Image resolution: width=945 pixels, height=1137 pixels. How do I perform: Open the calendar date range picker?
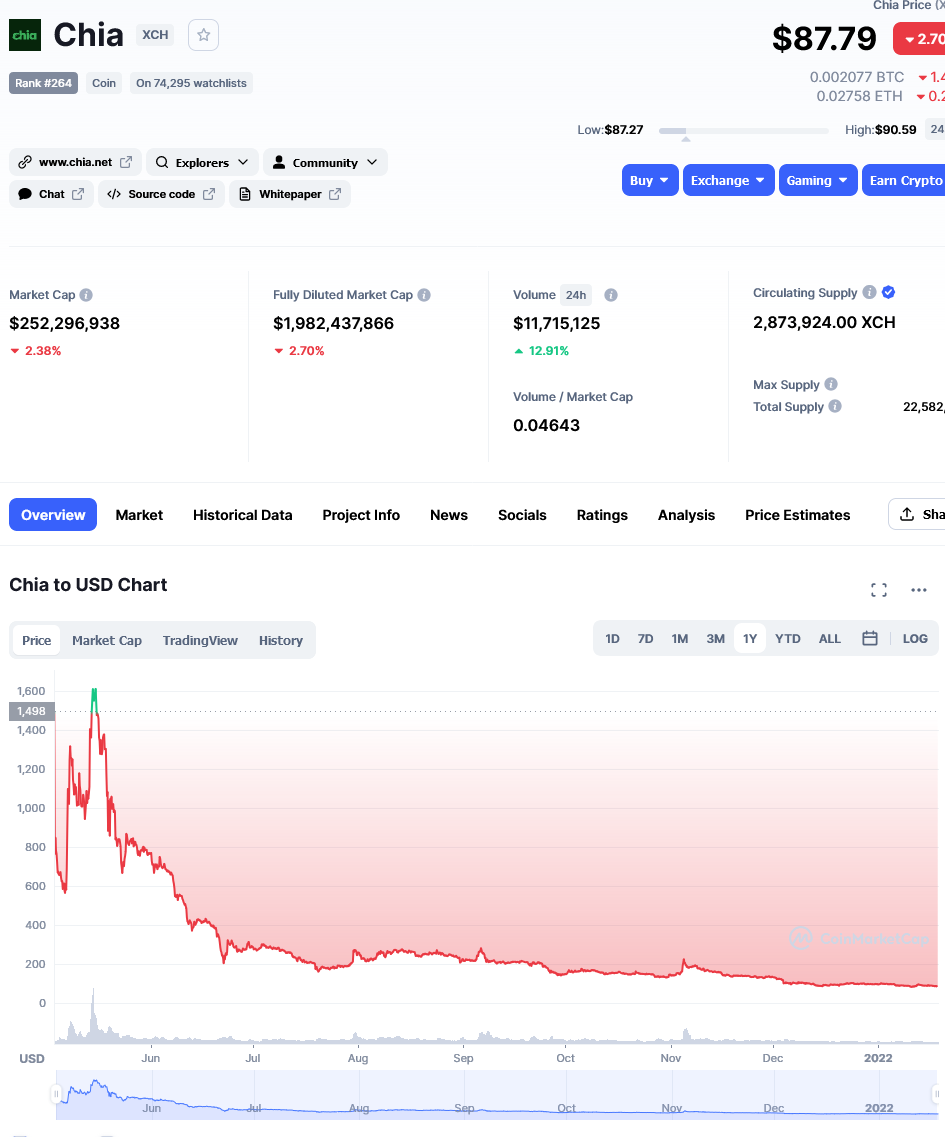(870, 639)
